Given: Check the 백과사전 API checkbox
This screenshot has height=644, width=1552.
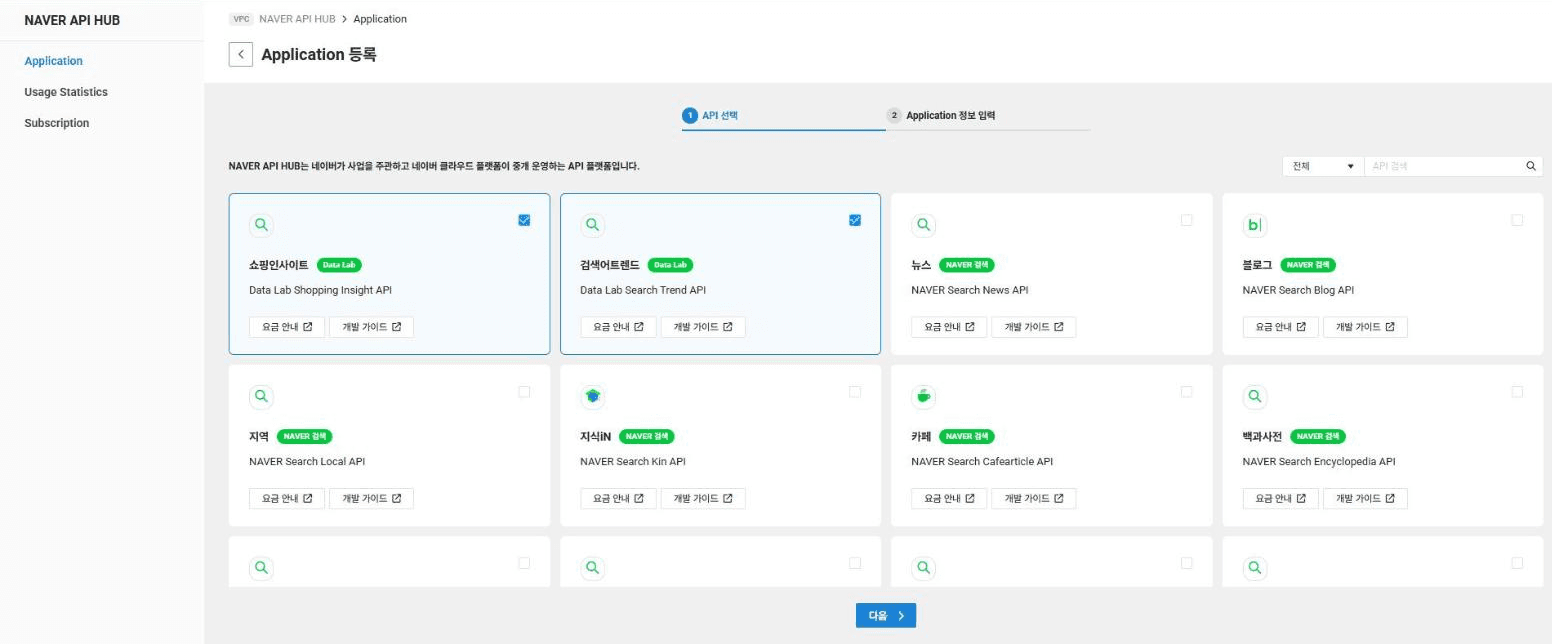Looking at the screenshot, I should click(x=1517, y=392).
